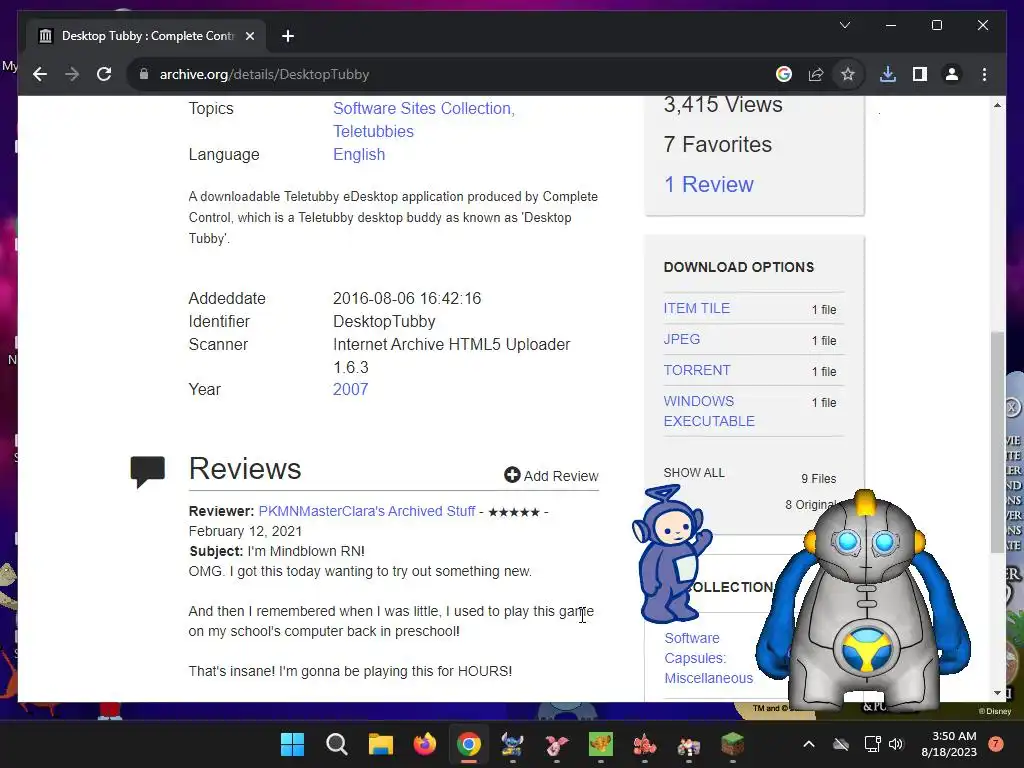Open the volume speaker tray icon
The width and height of the screenshot is (1024, 768).
click(896, 744)
